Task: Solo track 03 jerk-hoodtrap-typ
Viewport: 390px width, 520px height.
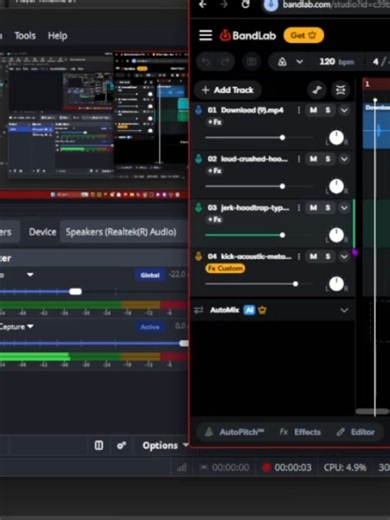Action: coord(328,208)
